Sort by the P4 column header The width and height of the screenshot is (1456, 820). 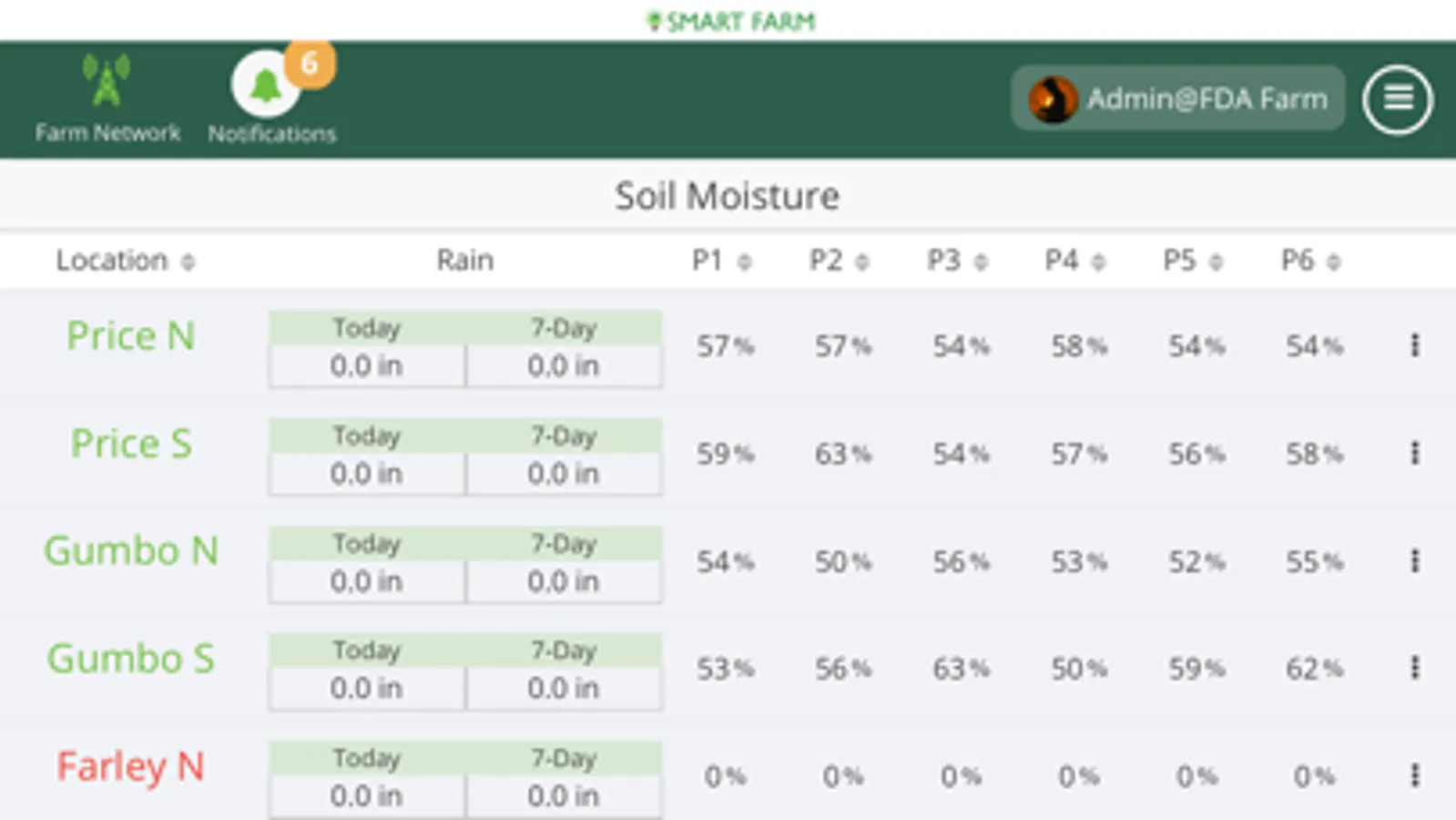1062,261
